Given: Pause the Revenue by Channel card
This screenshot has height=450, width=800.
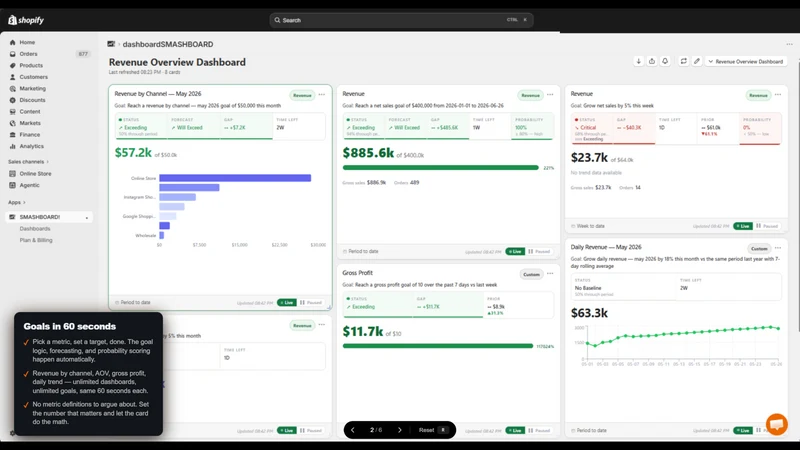Looking at the screenshot, I should (311, 303).
